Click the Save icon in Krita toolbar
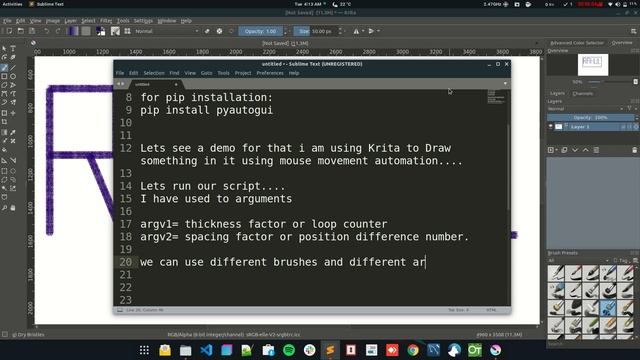The image size is (640, 360). coord(32,31)
